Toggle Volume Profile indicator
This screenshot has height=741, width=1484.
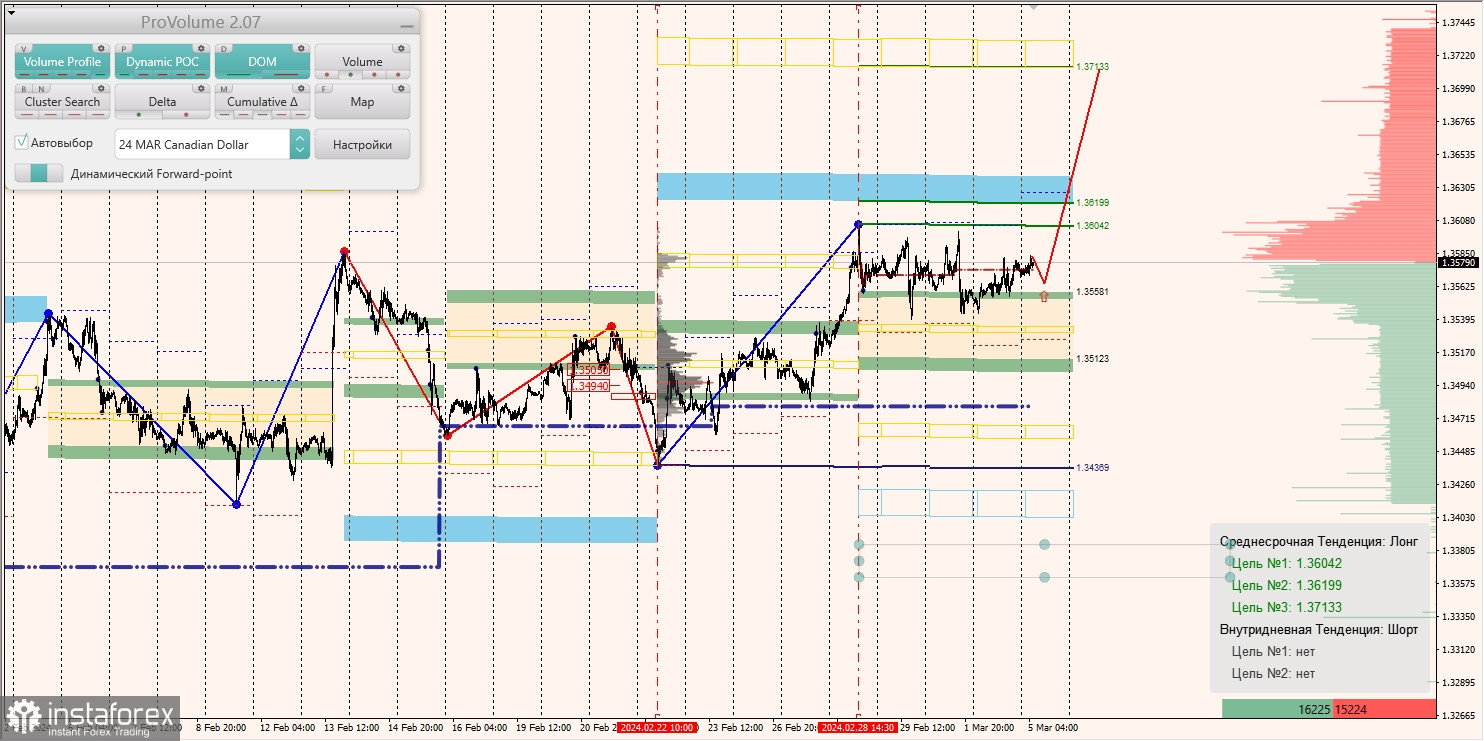click(x=63, y=62)
